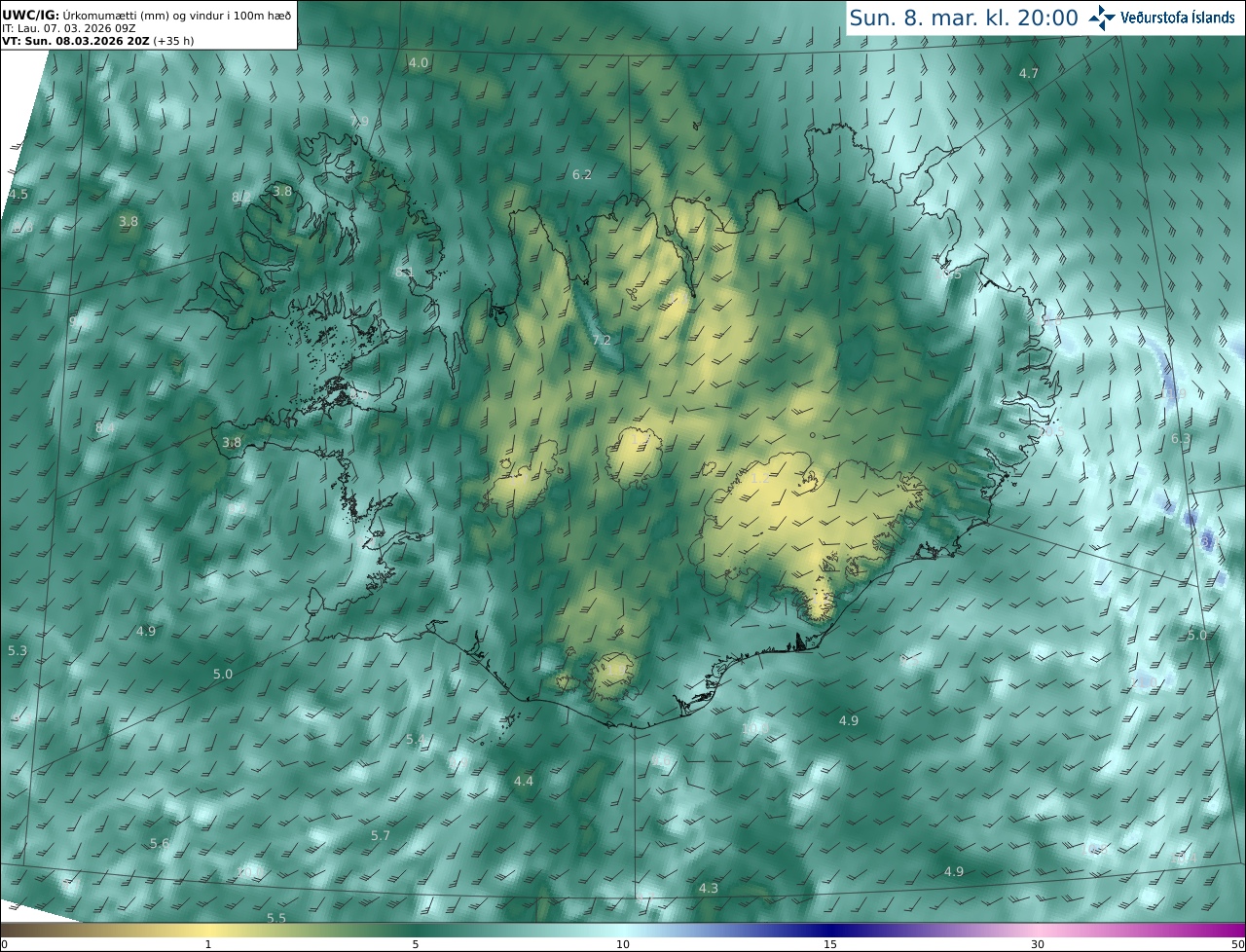
Task: Click the map value 7.2
Action: 602,340
